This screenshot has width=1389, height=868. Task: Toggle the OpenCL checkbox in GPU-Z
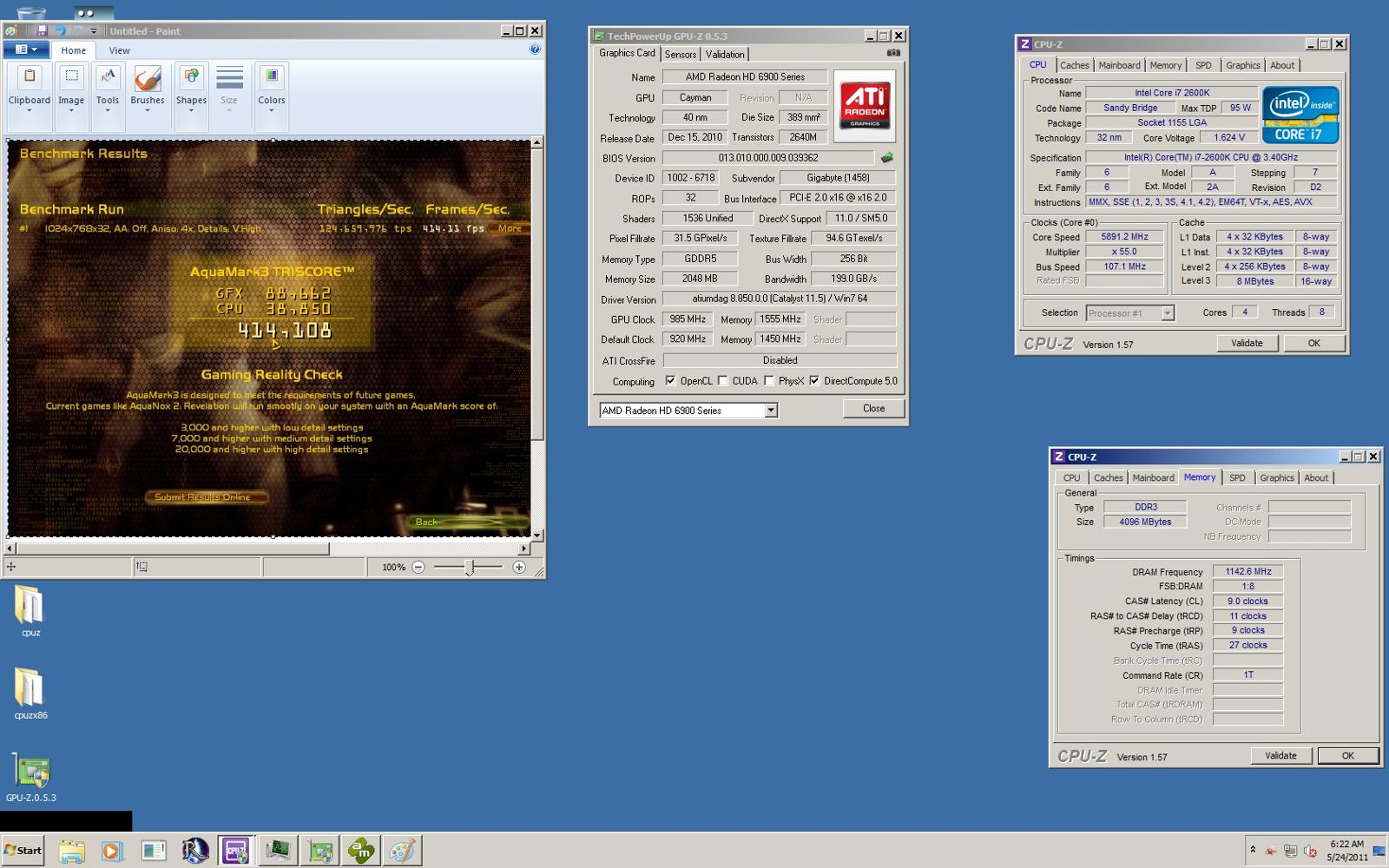[x=670, y=380]
